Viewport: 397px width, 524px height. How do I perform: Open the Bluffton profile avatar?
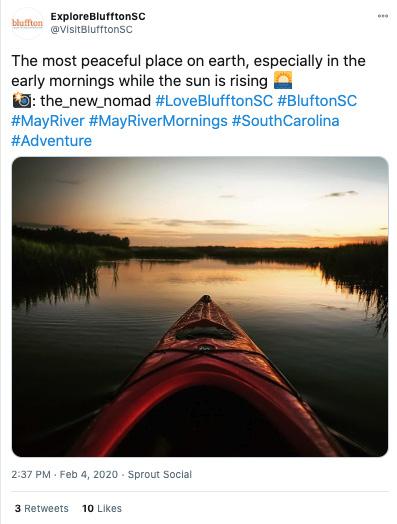tap(27, 23)
